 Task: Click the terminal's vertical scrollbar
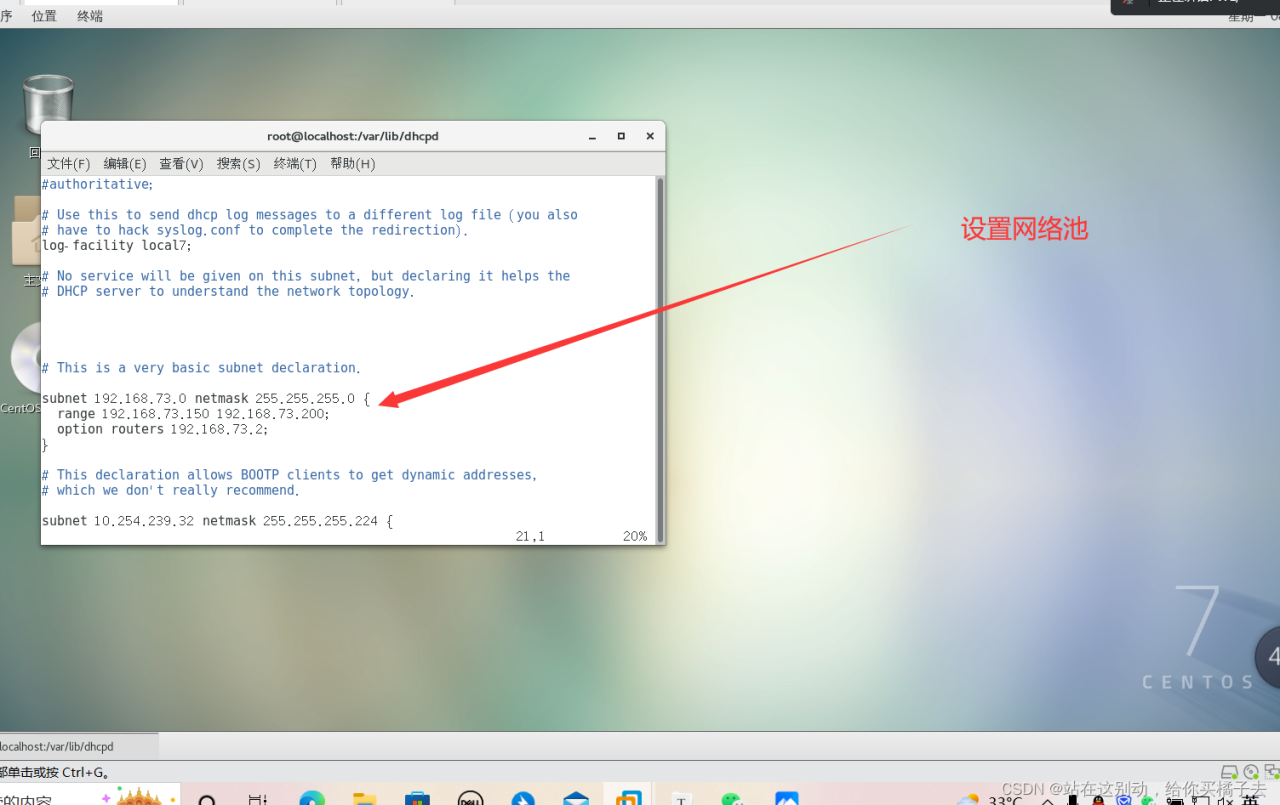coord(659,360)
